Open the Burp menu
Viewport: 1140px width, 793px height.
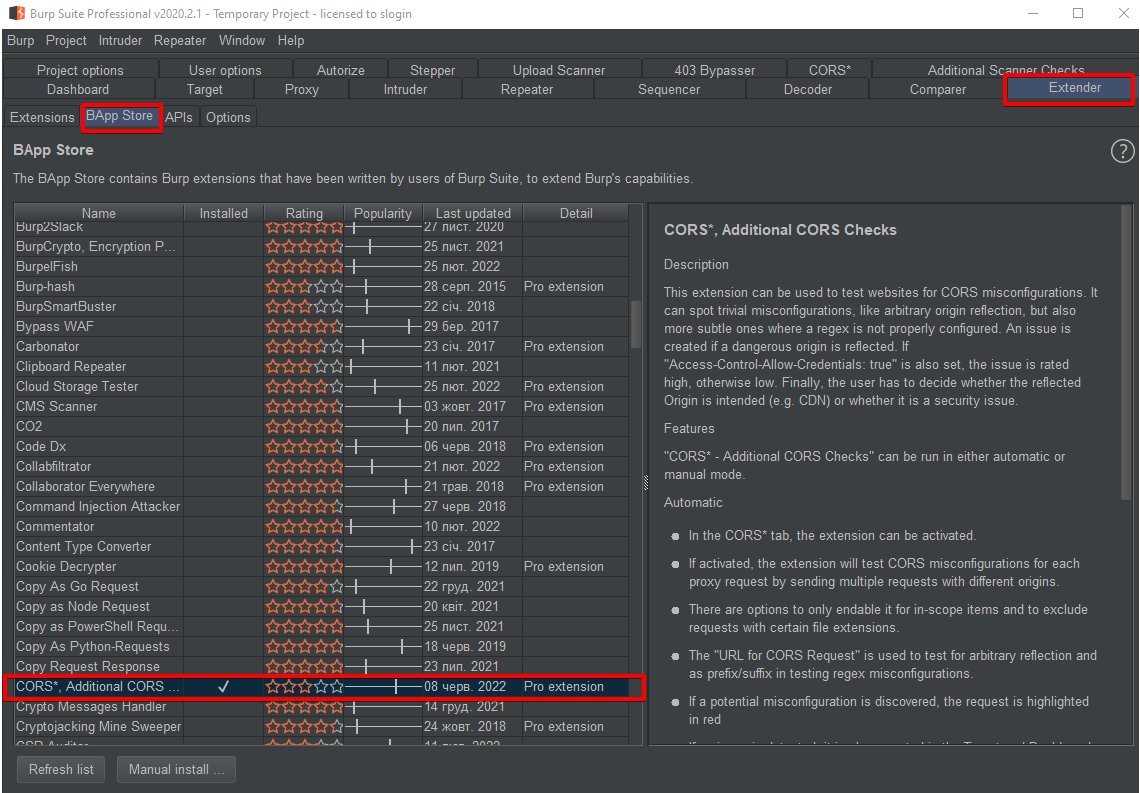coord(20,41)
